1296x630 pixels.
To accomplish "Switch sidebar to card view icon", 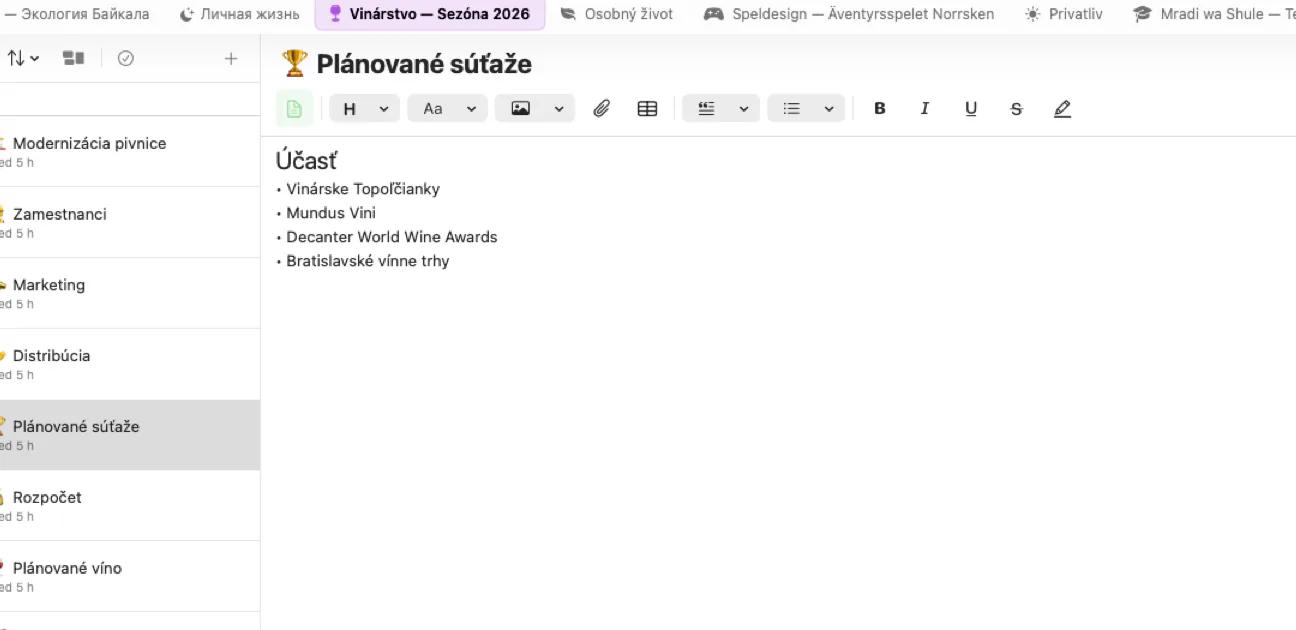I will pyautogui.click(x=73, y=58).
